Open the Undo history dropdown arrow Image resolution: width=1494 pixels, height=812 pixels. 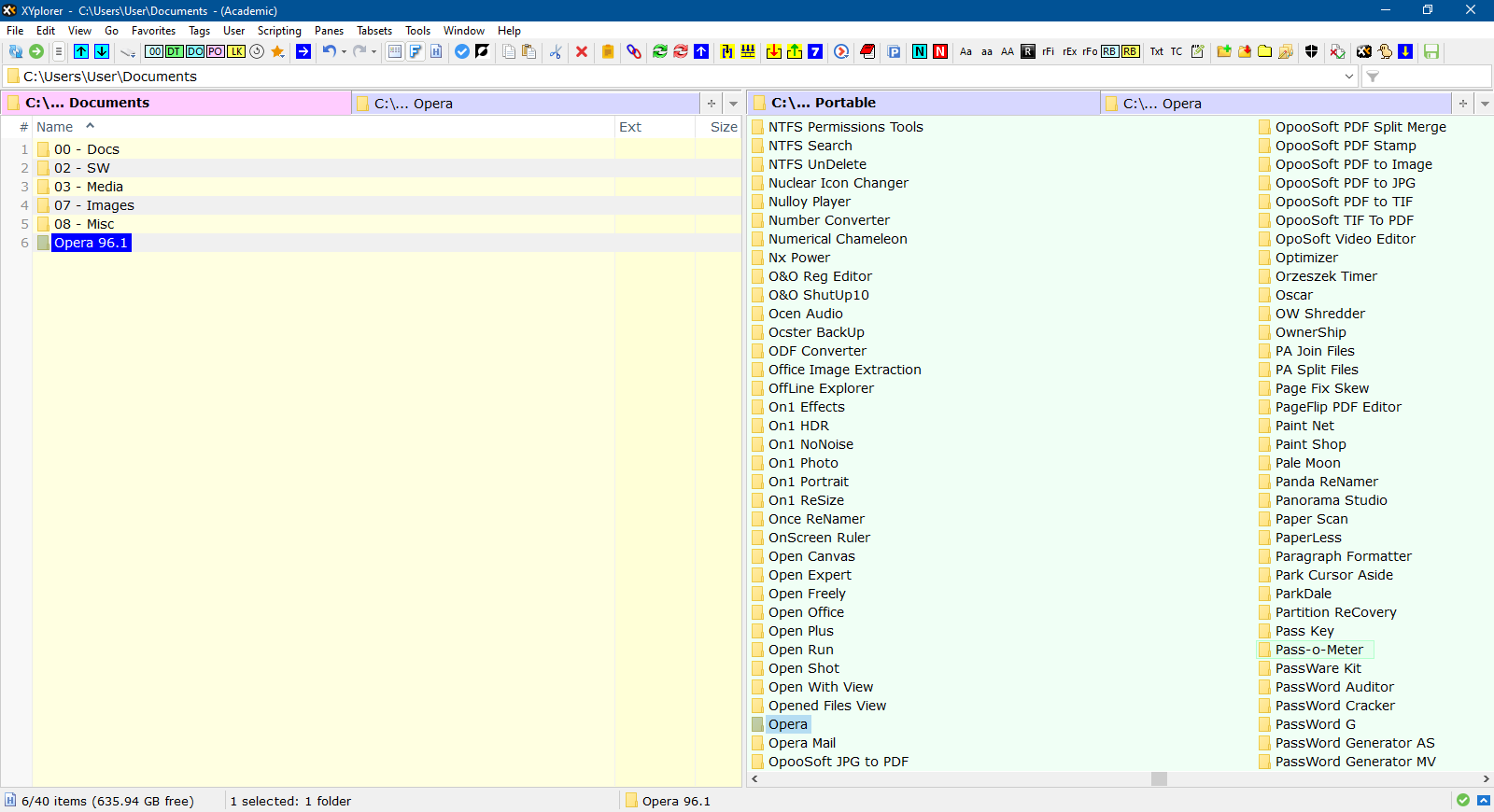(x=344, y=51)
